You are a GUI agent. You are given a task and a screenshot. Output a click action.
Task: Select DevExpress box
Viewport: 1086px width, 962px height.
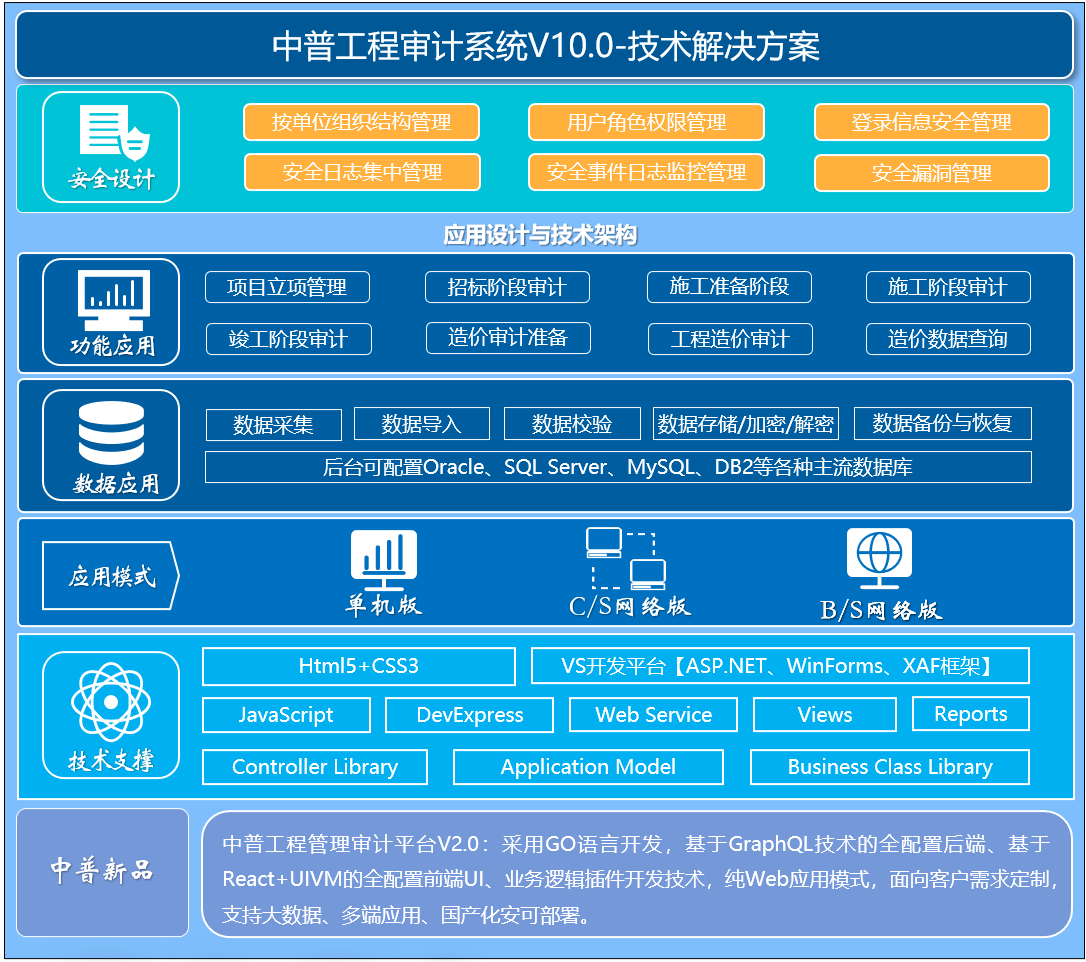470,715
